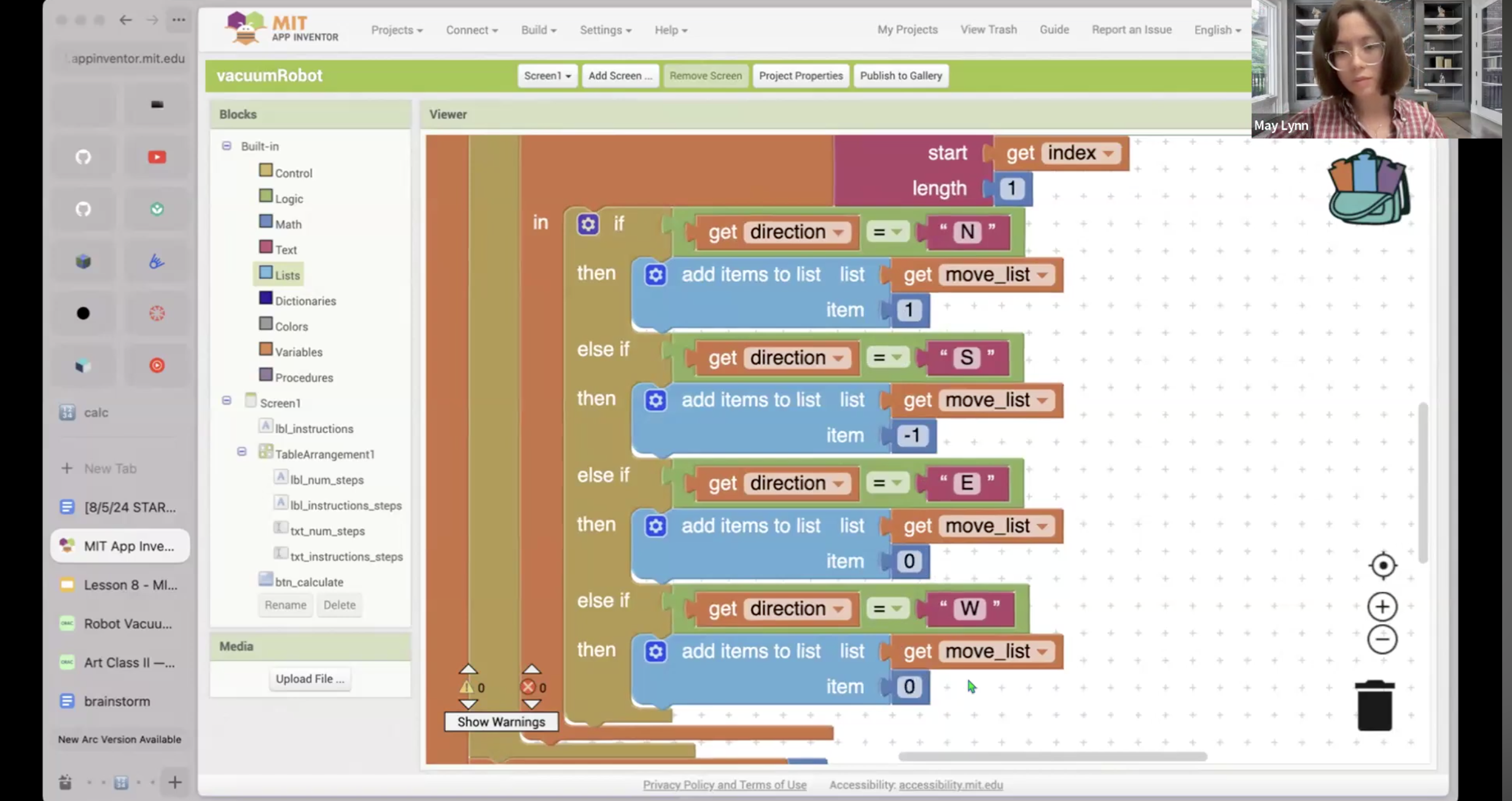The height and width of the screenshot is (801, 1512).
Task: Open mutator gear on the if block
Action: click(588, 224)
